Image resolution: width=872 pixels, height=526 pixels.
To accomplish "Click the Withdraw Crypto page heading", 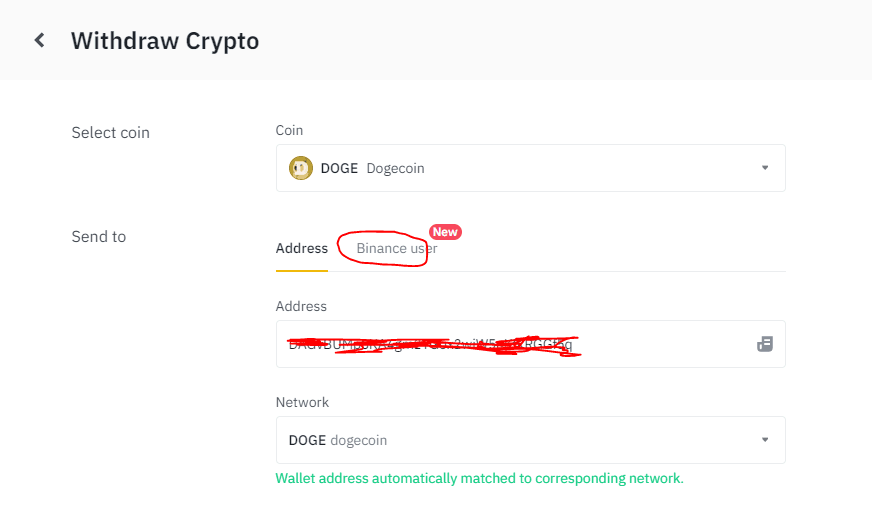I will tap(165, 41).
